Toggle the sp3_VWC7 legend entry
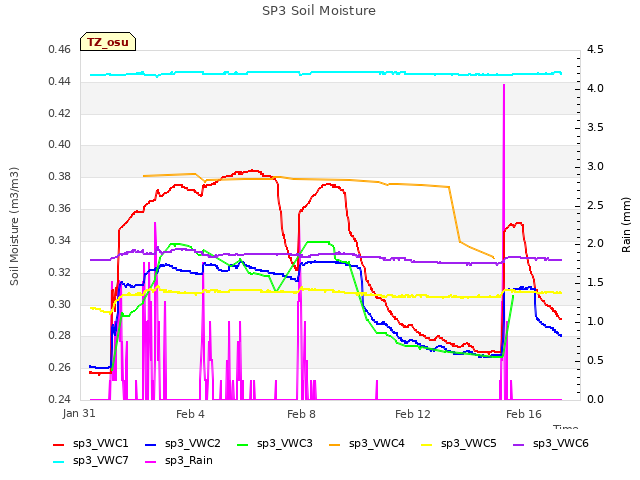The image size is (640, 480). pyautogui.click(x=91, y=460)
